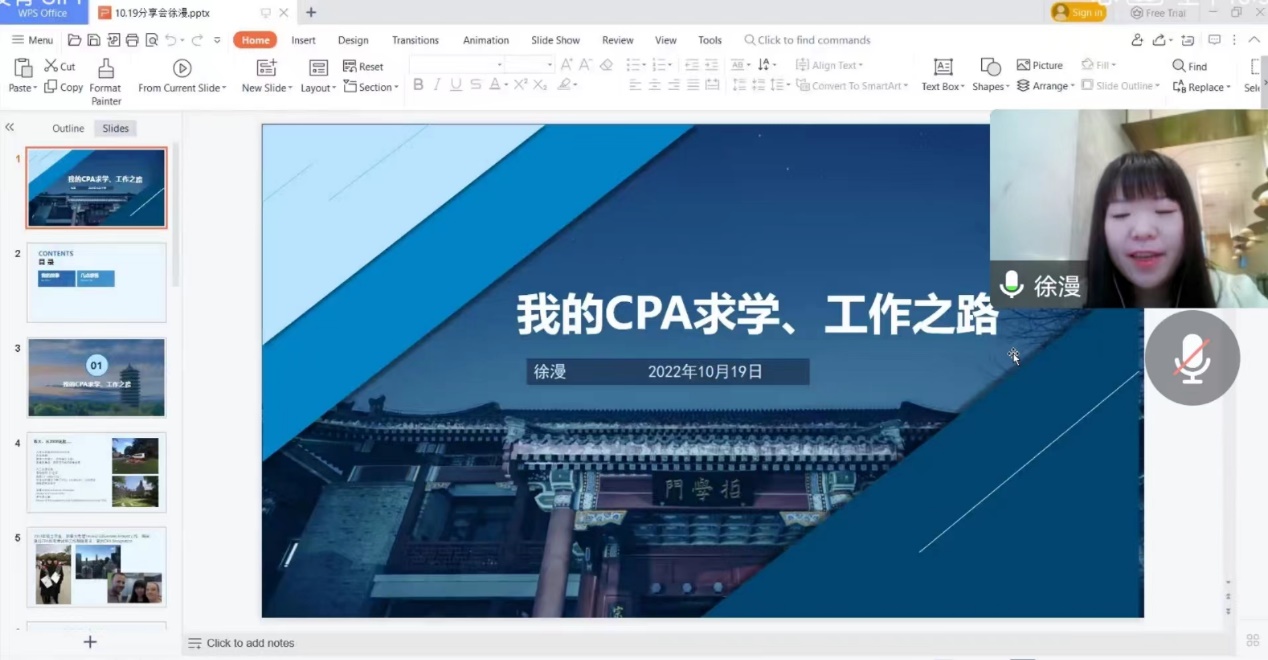Viewport: 1268px width, 660px height.
Task: Toggle Bold formatting
Action: click(418, 85)
